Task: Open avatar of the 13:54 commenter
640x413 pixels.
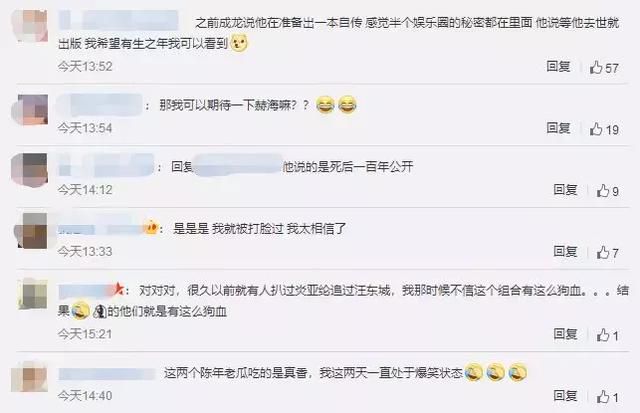Action: 29,109
